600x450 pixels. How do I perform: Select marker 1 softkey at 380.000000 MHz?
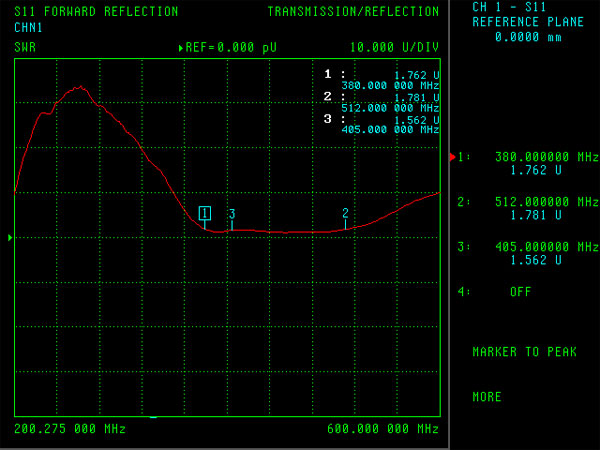pos(528,163)
